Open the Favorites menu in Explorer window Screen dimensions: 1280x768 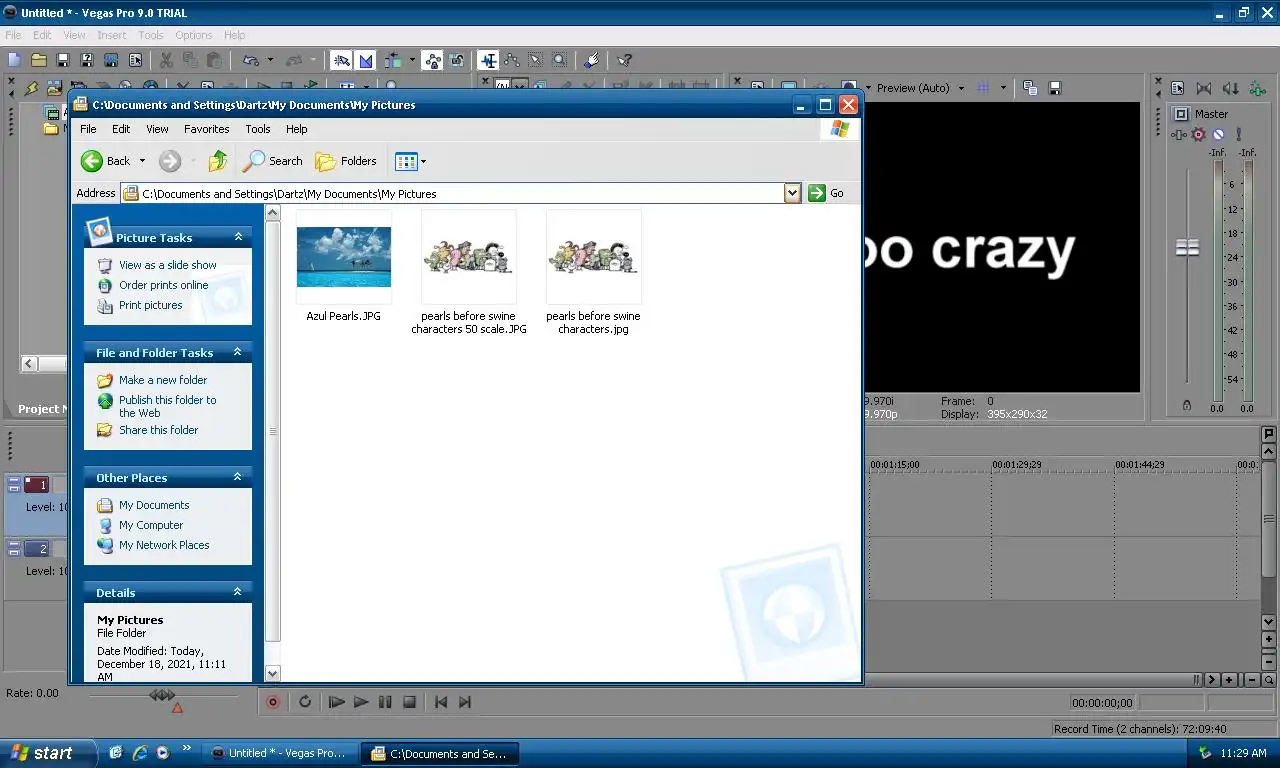tap(206, 129)
